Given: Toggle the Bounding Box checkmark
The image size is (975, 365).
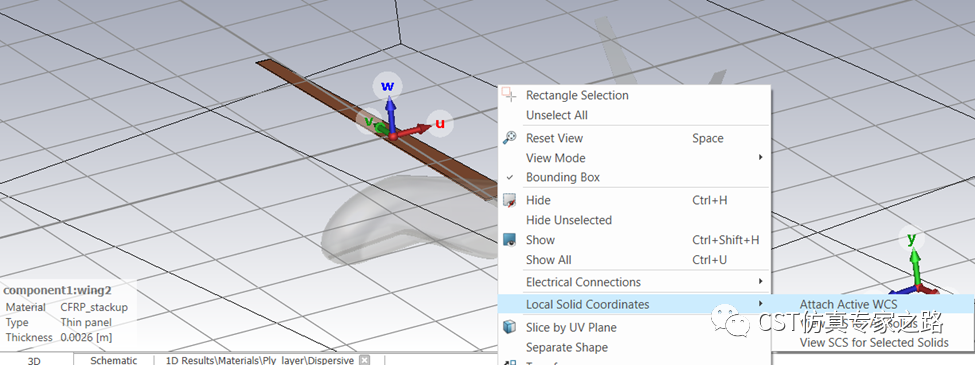Looking at the screenshot, I should pos(509,177).
